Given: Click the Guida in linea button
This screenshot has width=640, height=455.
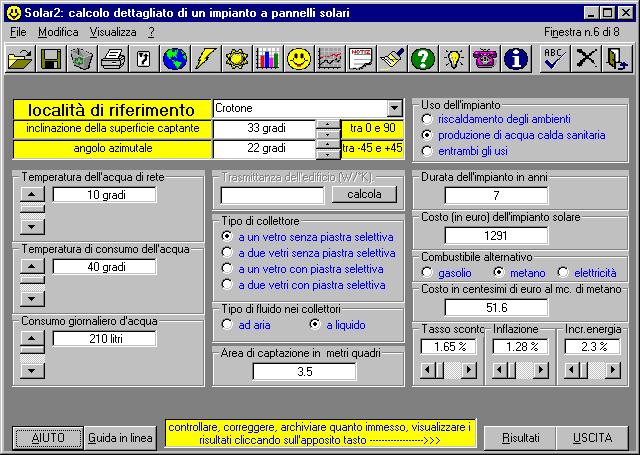Looking at the screenshot, I should (120, 438).
